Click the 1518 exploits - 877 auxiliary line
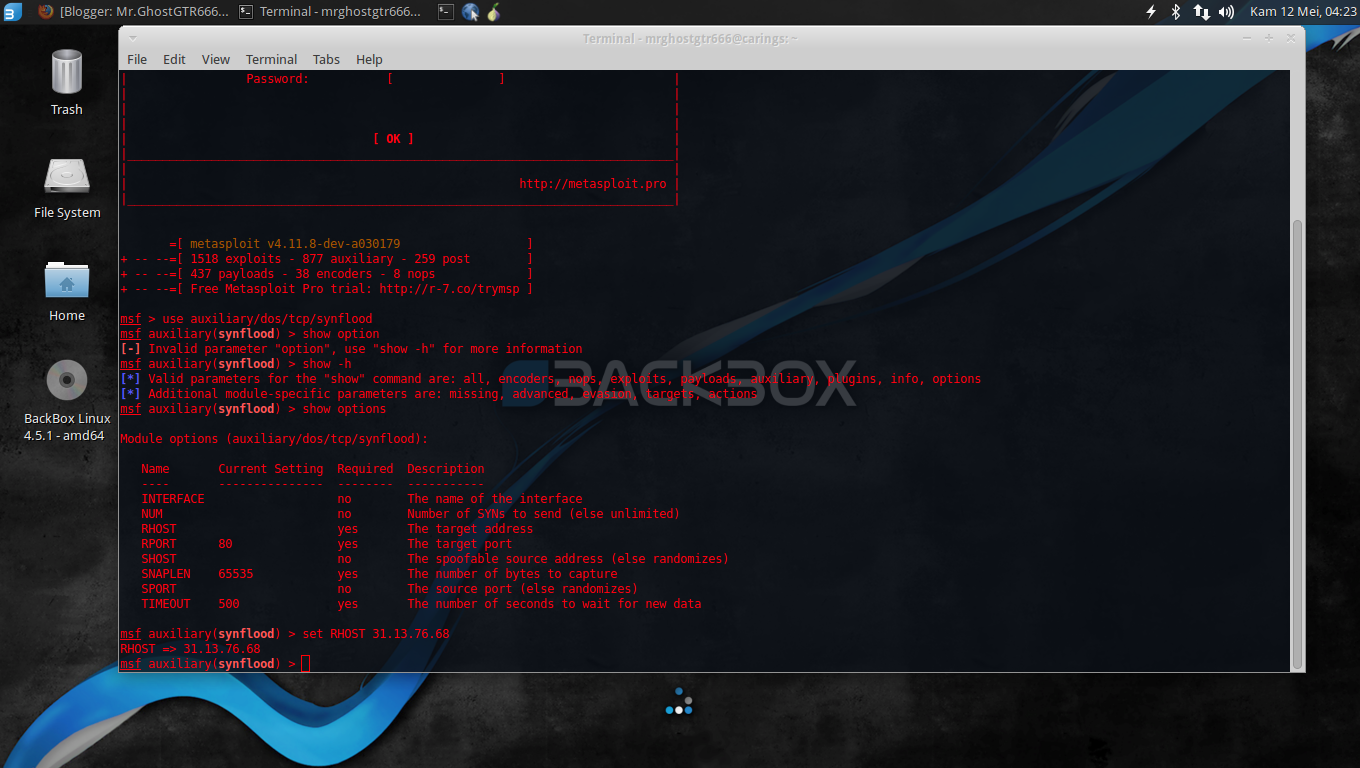Viewport: 1360px width, 768px height. point(330,259)
